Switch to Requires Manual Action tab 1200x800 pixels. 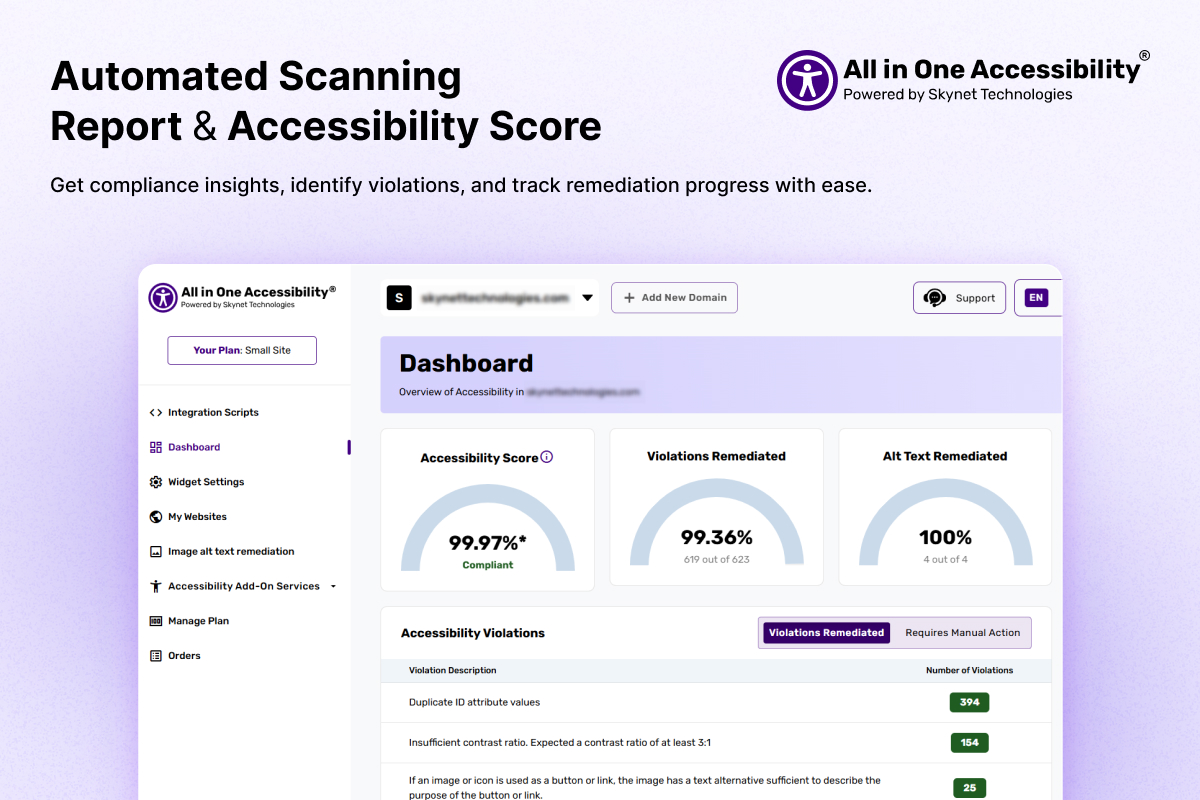(x=962, y=633)
